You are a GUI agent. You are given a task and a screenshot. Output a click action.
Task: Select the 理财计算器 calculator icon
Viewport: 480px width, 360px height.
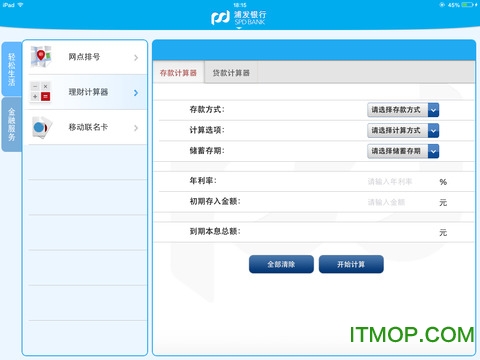click(41, 92)
